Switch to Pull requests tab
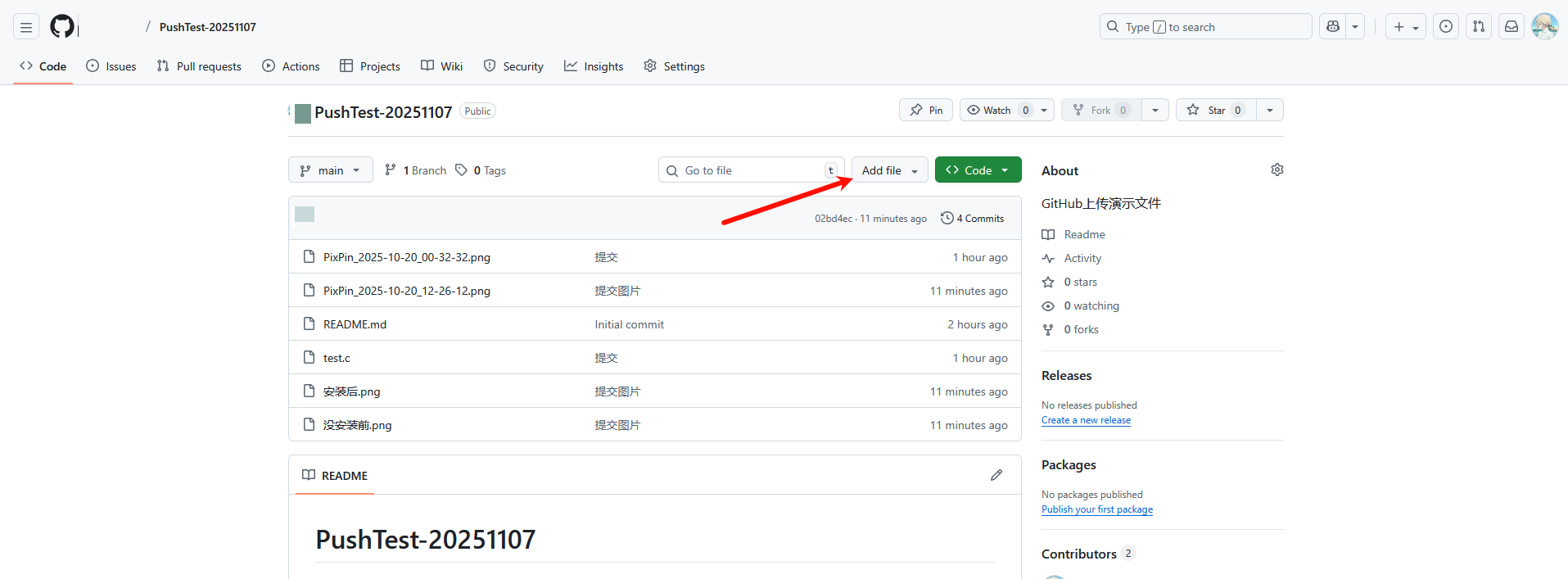 [199, 66]
